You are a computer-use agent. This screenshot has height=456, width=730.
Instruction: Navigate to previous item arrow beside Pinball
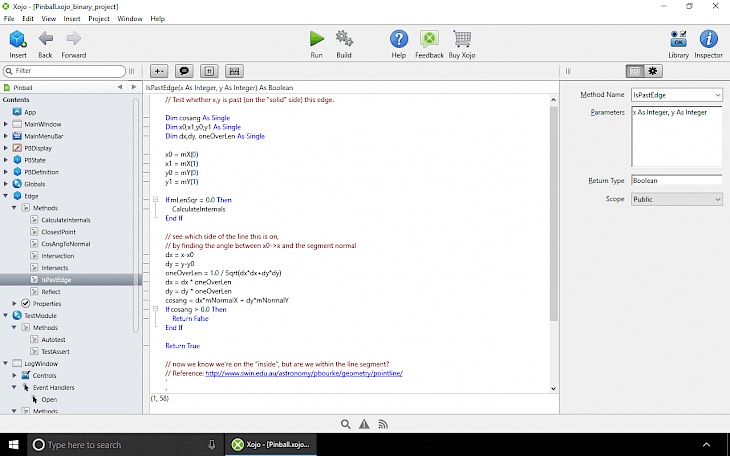tap(120, 87)
